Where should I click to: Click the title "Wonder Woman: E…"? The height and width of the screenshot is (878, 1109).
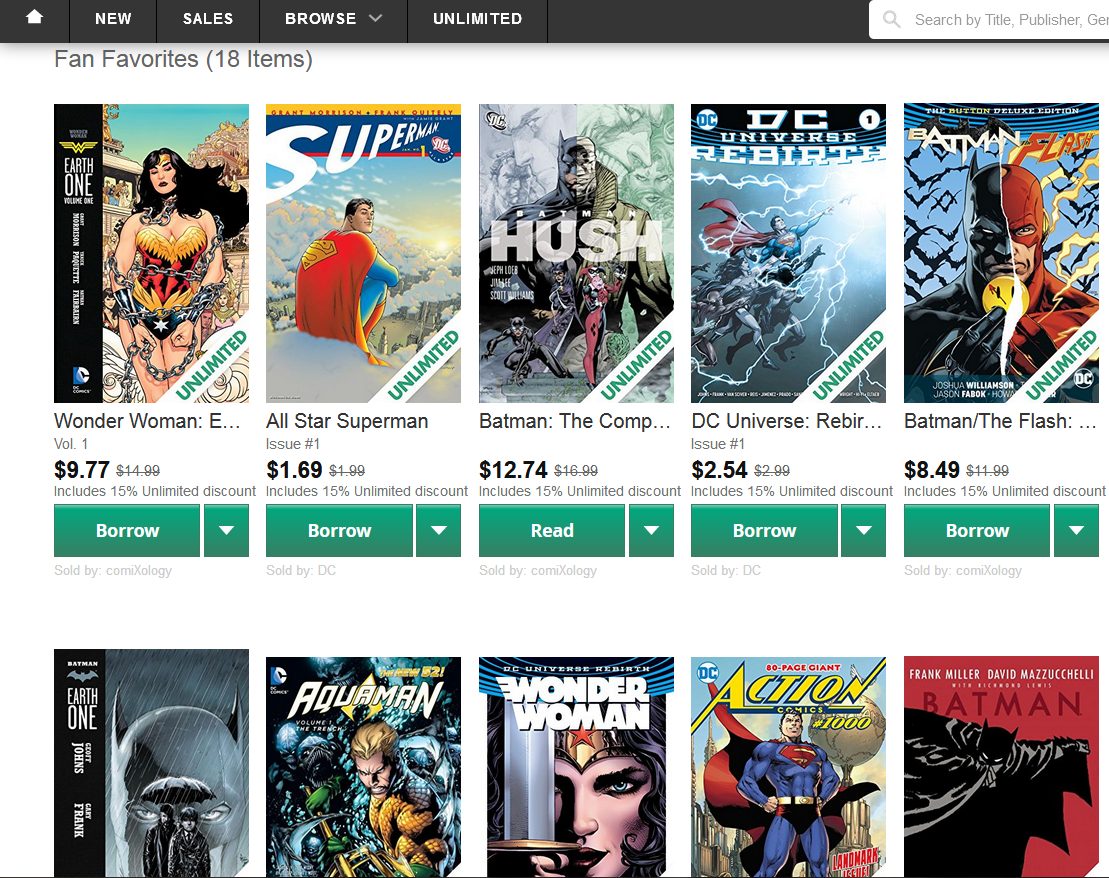[x=147, y=421]
